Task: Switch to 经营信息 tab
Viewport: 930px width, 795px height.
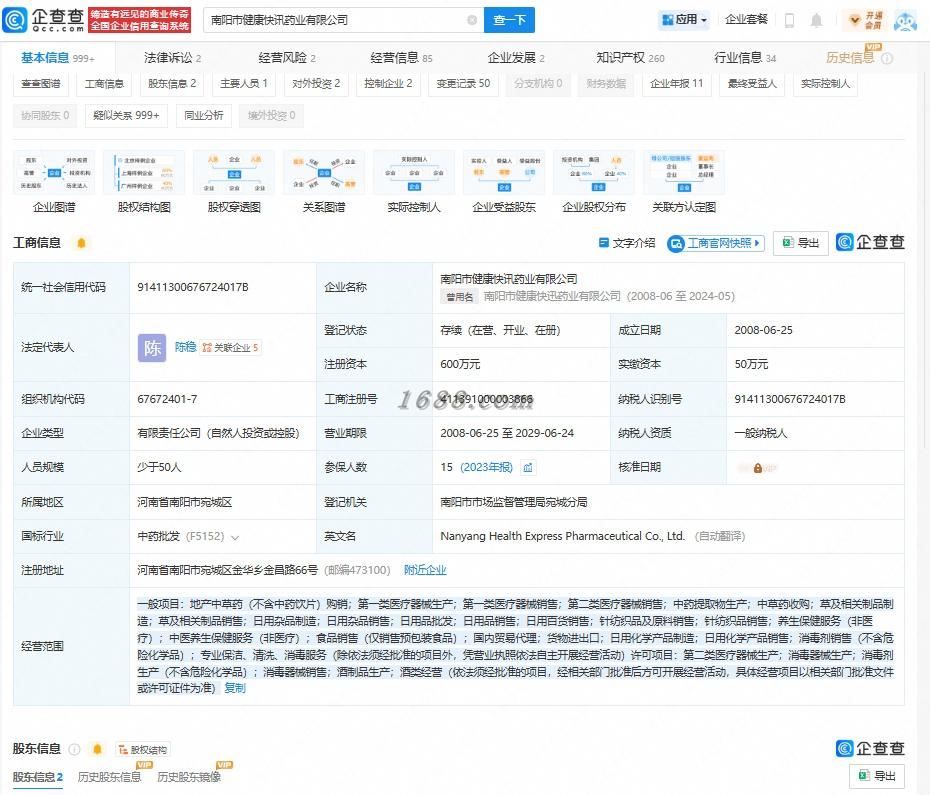Action: (x=402, y=58)
